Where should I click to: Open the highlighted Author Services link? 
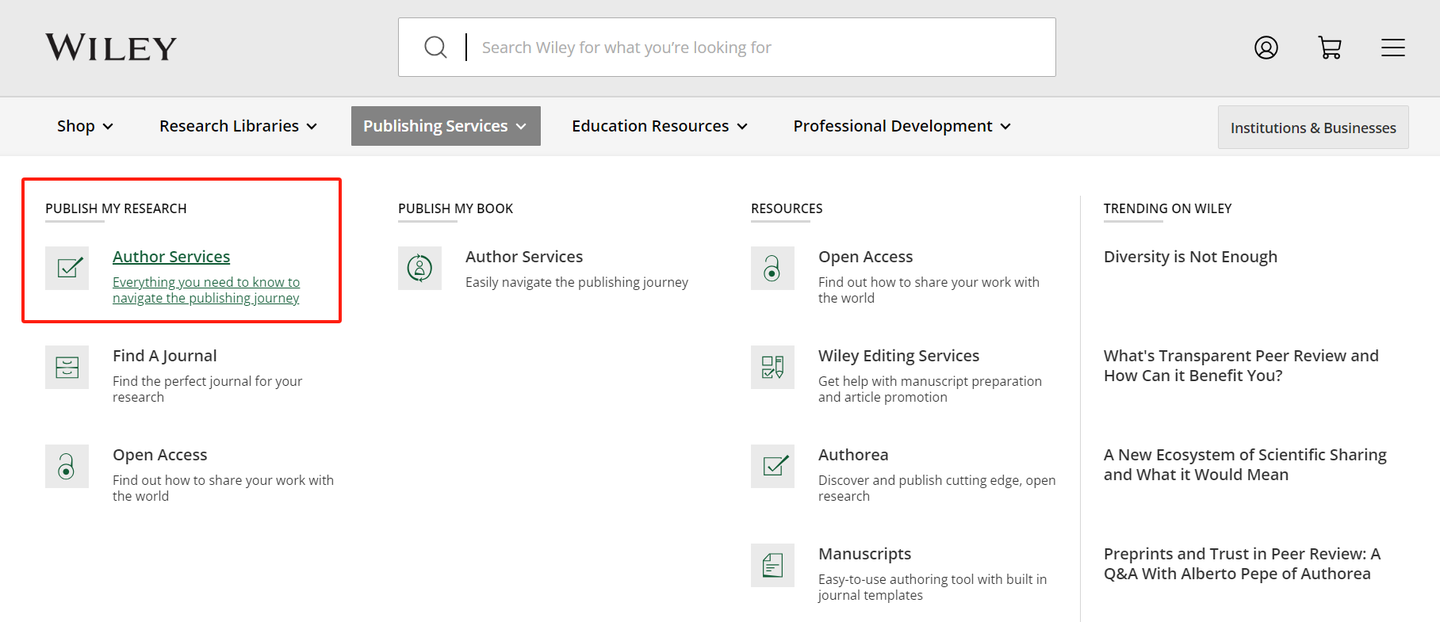pyautogui.click(x=171, y=257)
